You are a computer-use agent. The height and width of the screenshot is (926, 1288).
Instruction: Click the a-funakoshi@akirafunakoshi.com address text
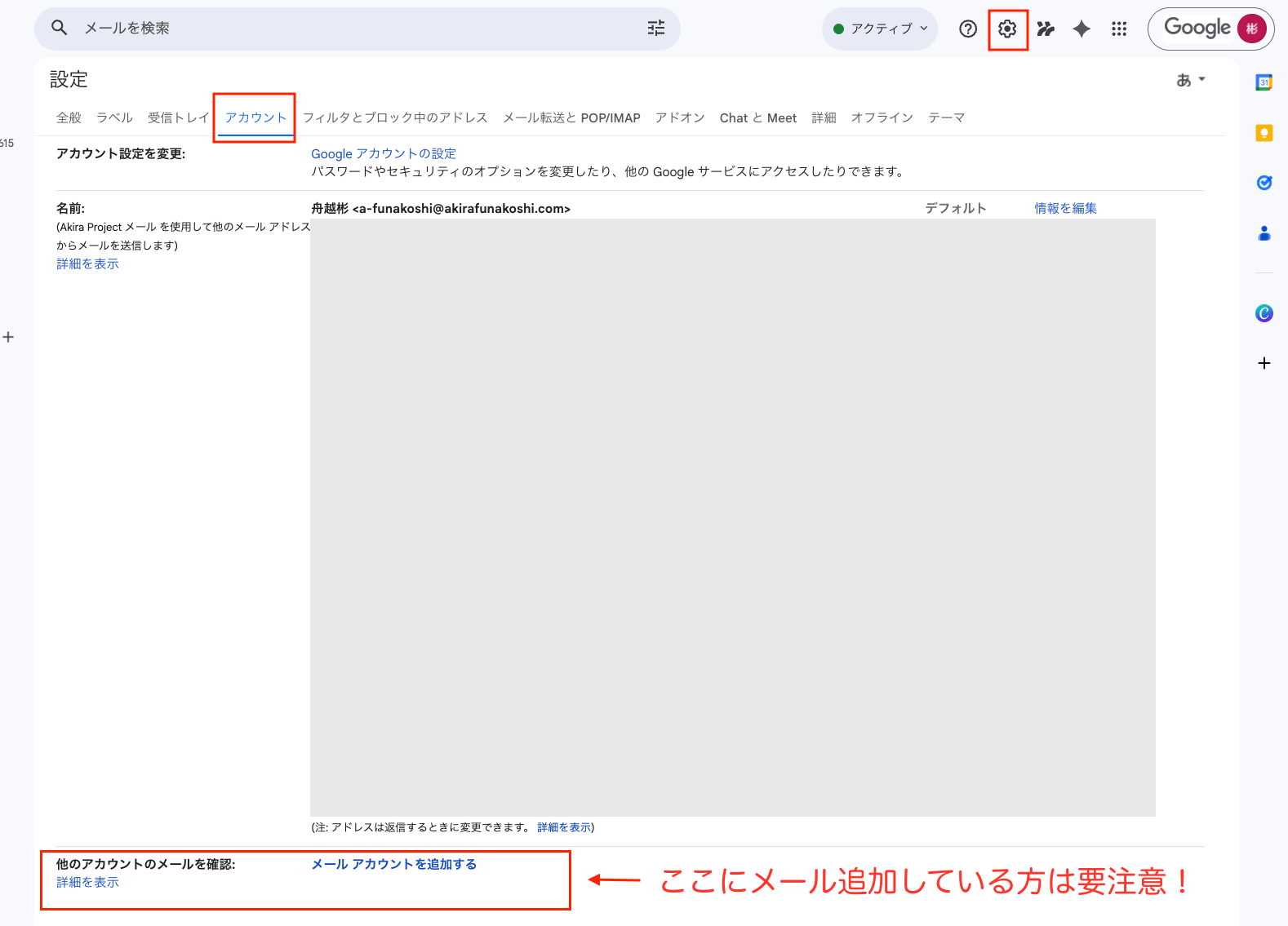tap(461, 208)
